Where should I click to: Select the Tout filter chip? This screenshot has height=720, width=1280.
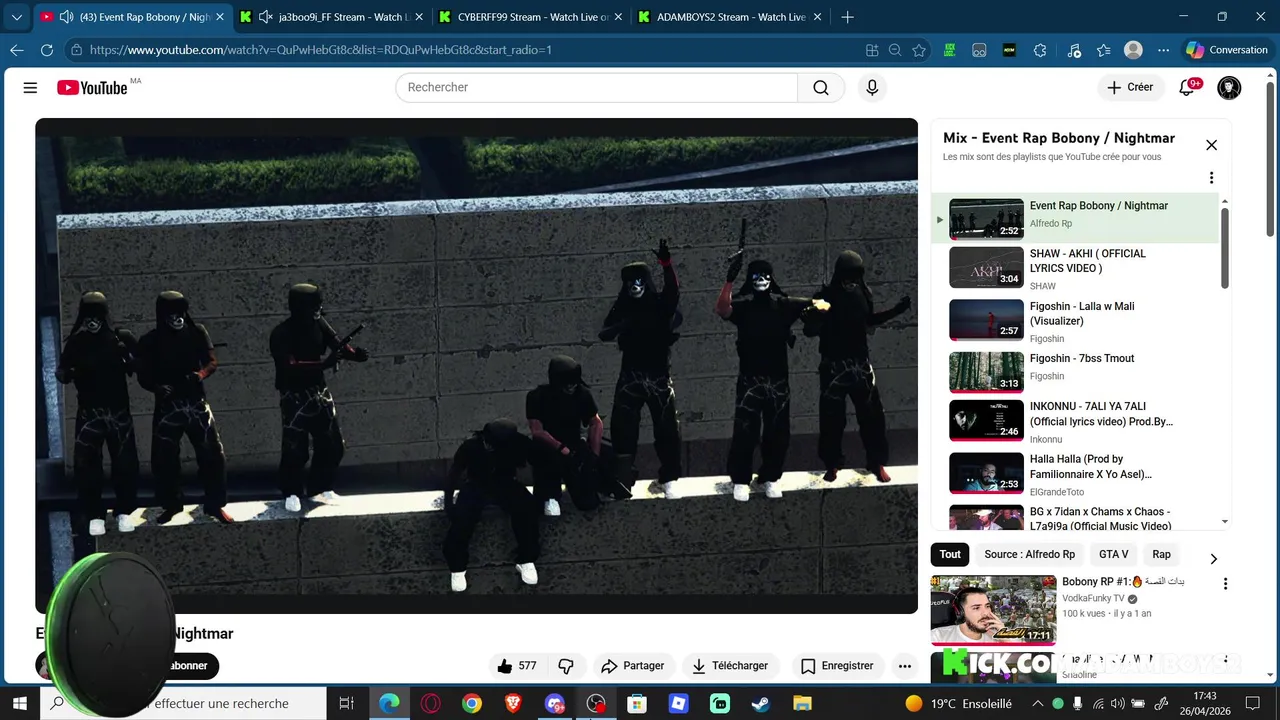click(x=950, y=554)
